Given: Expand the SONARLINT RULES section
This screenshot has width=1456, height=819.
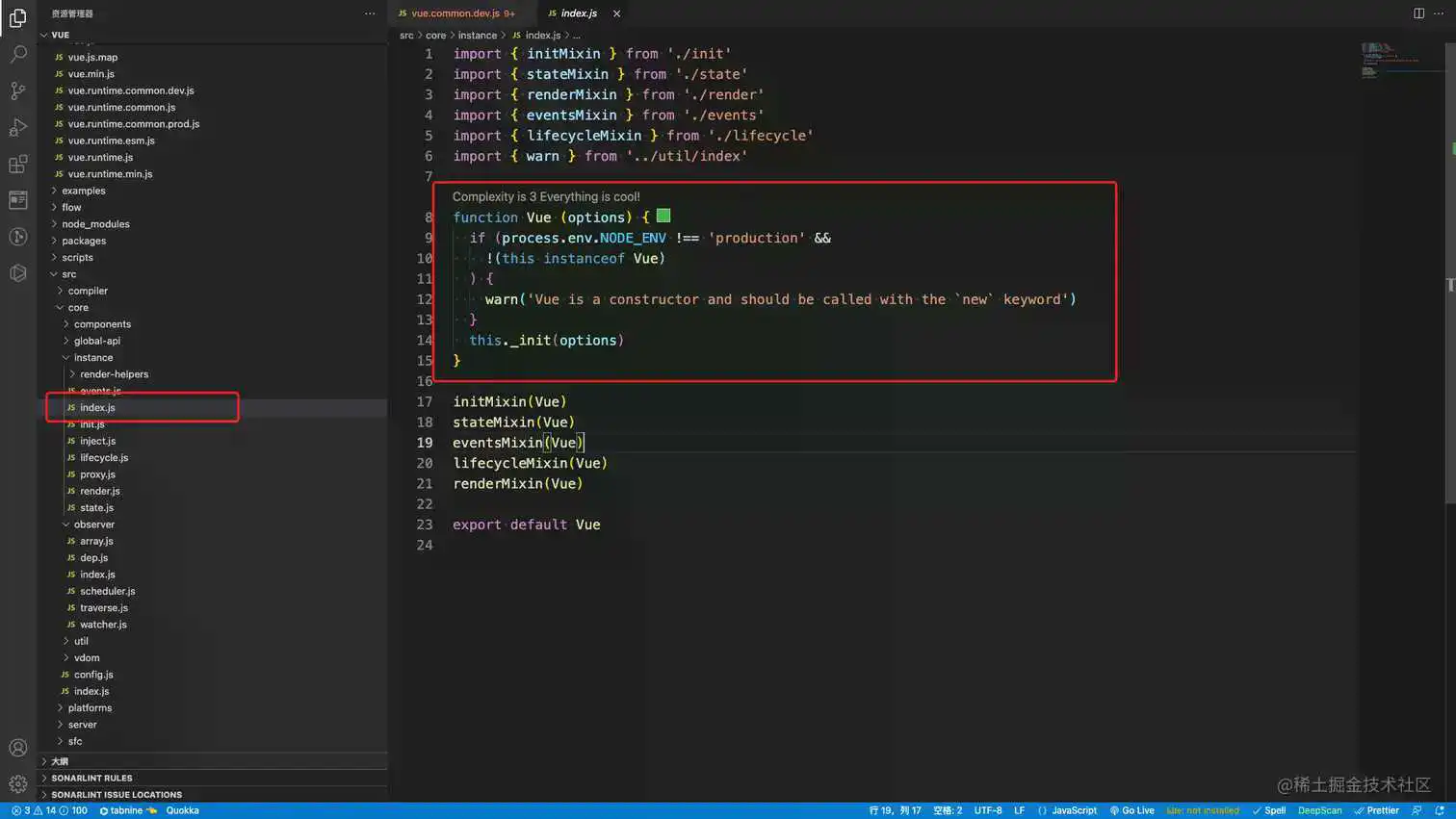Looking at the screenshot, I should (x=214, y=778).
